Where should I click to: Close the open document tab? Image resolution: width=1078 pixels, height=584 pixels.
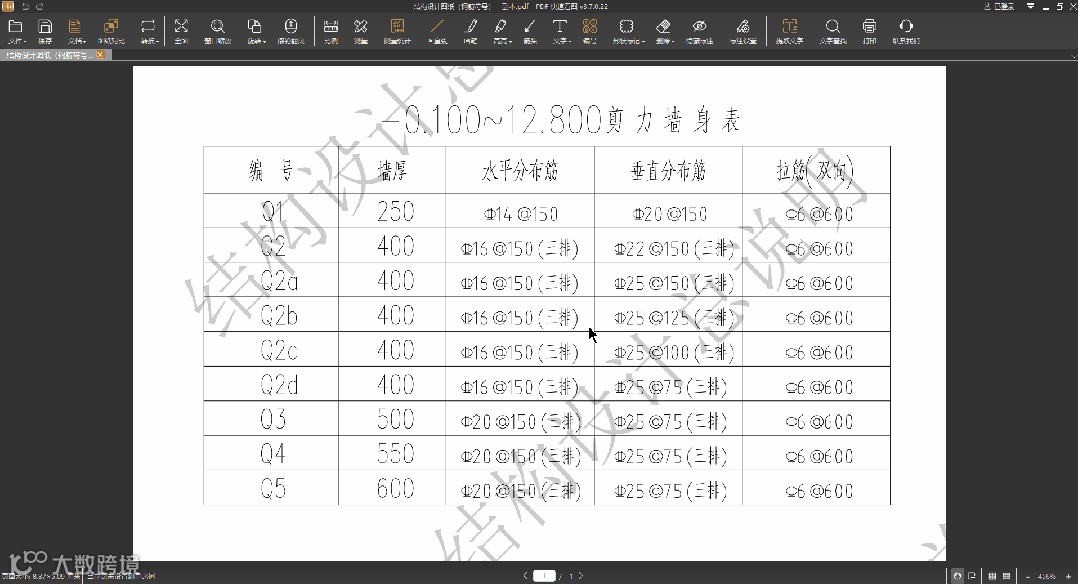100,55
